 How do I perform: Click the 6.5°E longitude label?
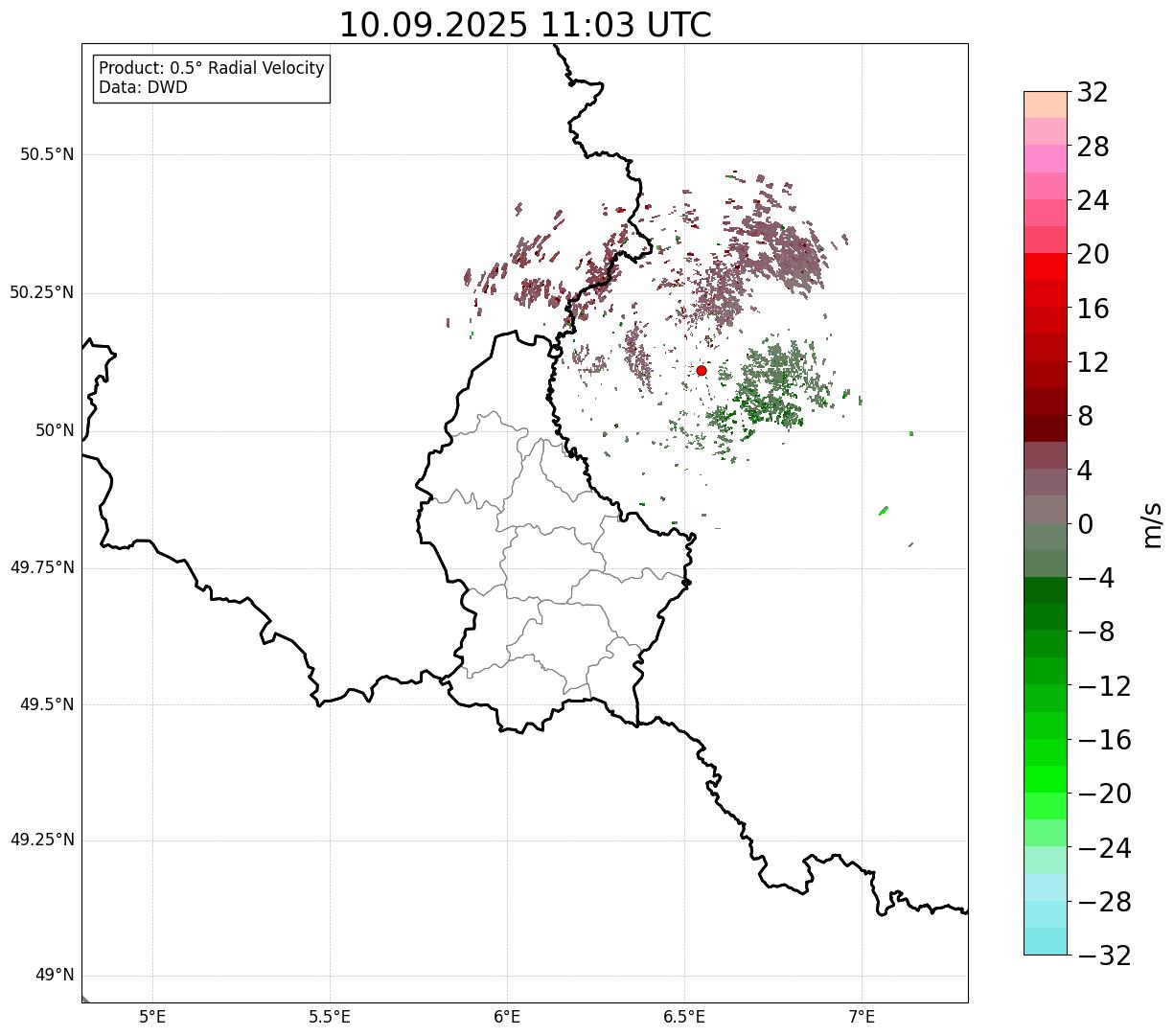tap(684, 1017)
